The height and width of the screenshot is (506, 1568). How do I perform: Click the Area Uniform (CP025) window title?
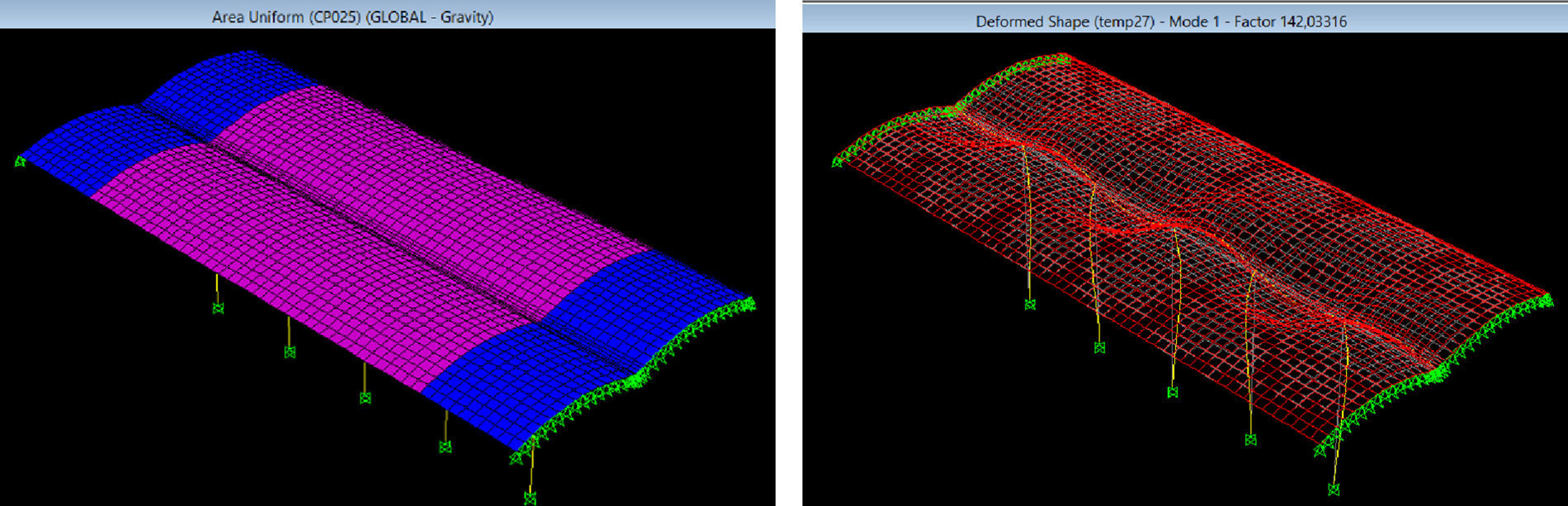pos(352,17)
